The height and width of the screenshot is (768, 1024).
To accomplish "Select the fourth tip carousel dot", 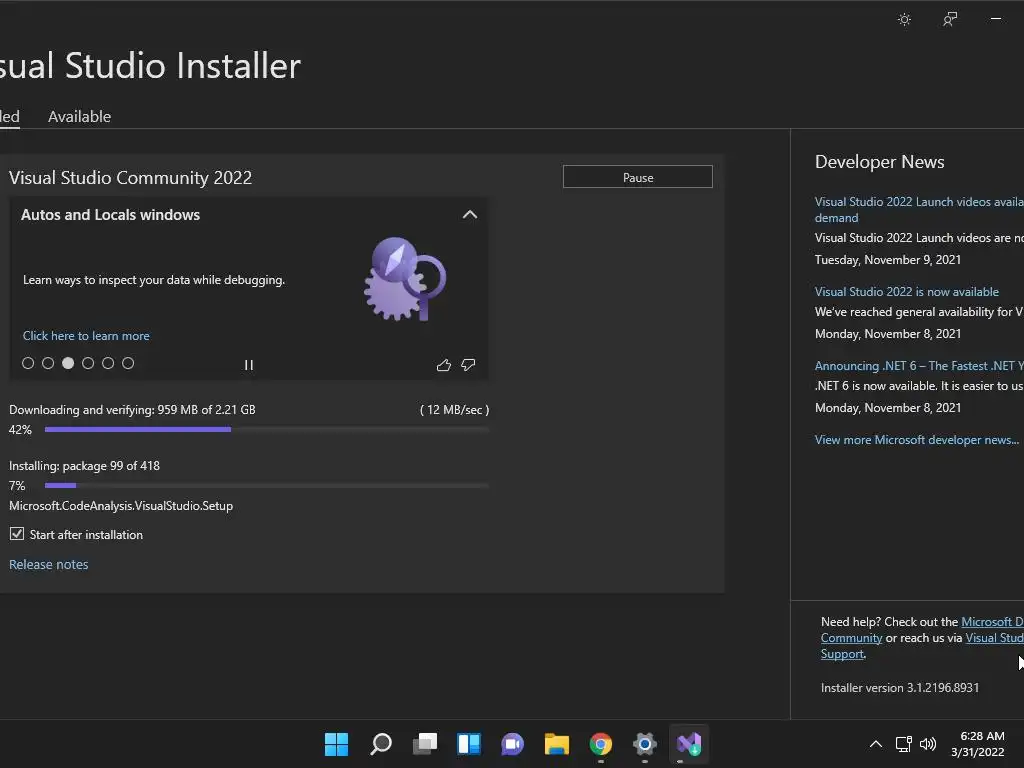I will pos(88,363).
